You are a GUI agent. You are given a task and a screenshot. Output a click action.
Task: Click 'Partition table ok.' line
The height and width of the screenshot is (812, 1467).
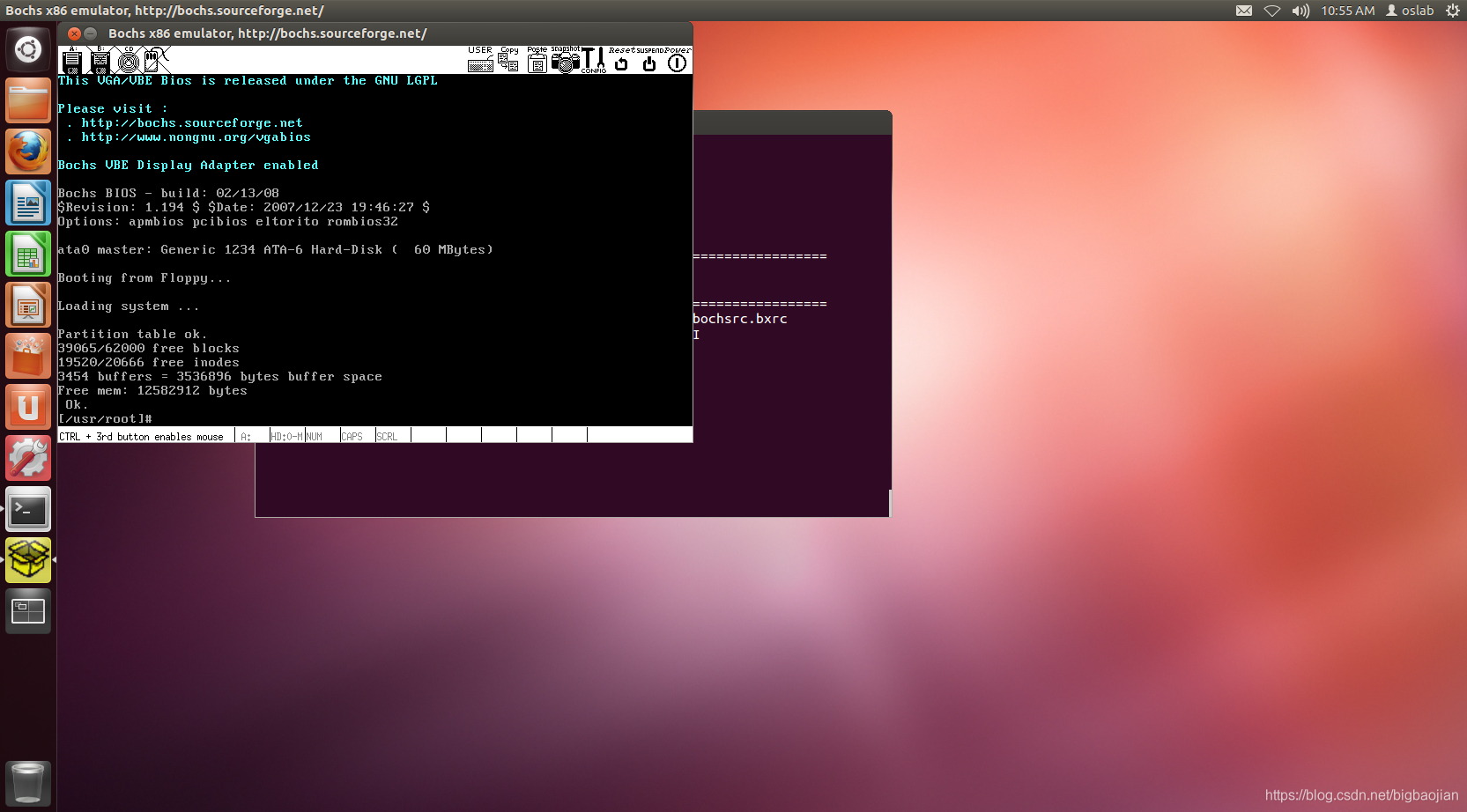(x=133, y=334)
